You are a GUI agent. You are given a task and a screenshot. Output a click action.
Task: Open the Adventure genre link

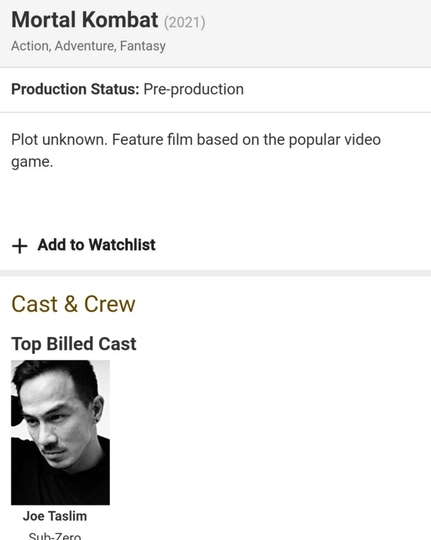click(x=85, y=46)
